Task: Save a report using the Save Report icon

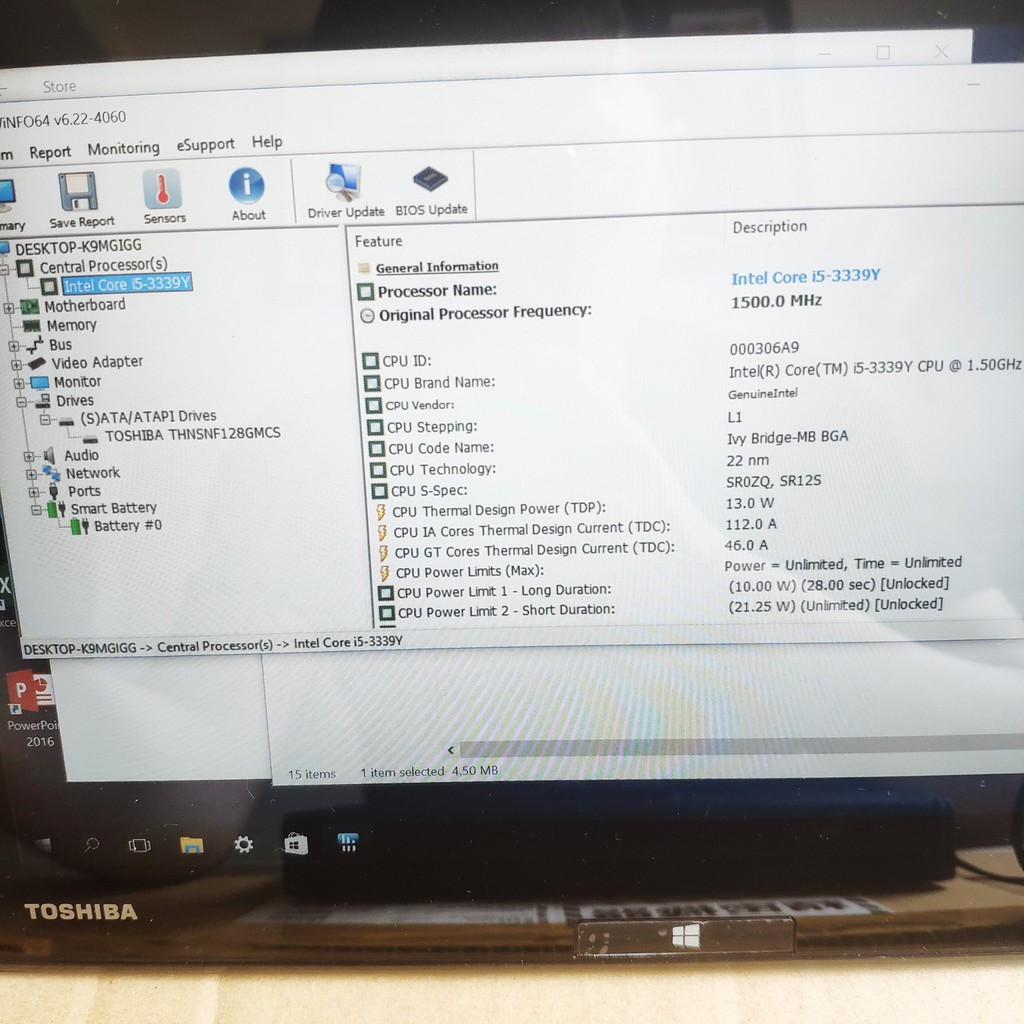Action: tap(79, 192)
